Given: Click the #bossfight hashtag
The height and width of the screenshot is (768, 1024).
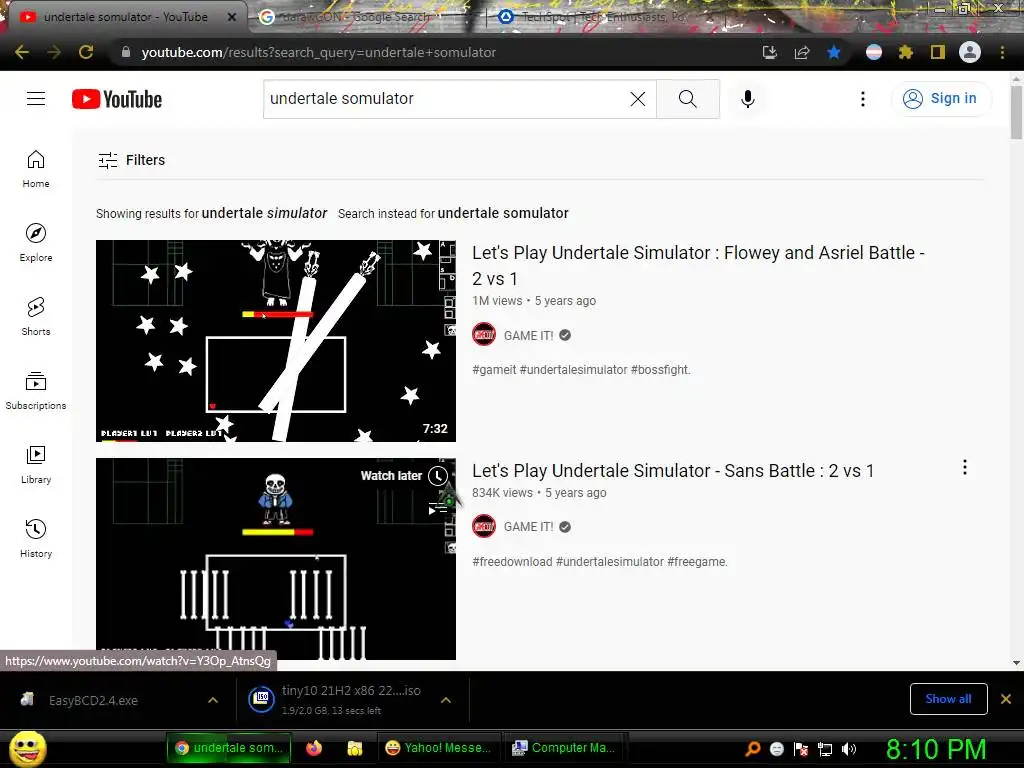Looking at the screenshot, I should (x=660, y=370).
